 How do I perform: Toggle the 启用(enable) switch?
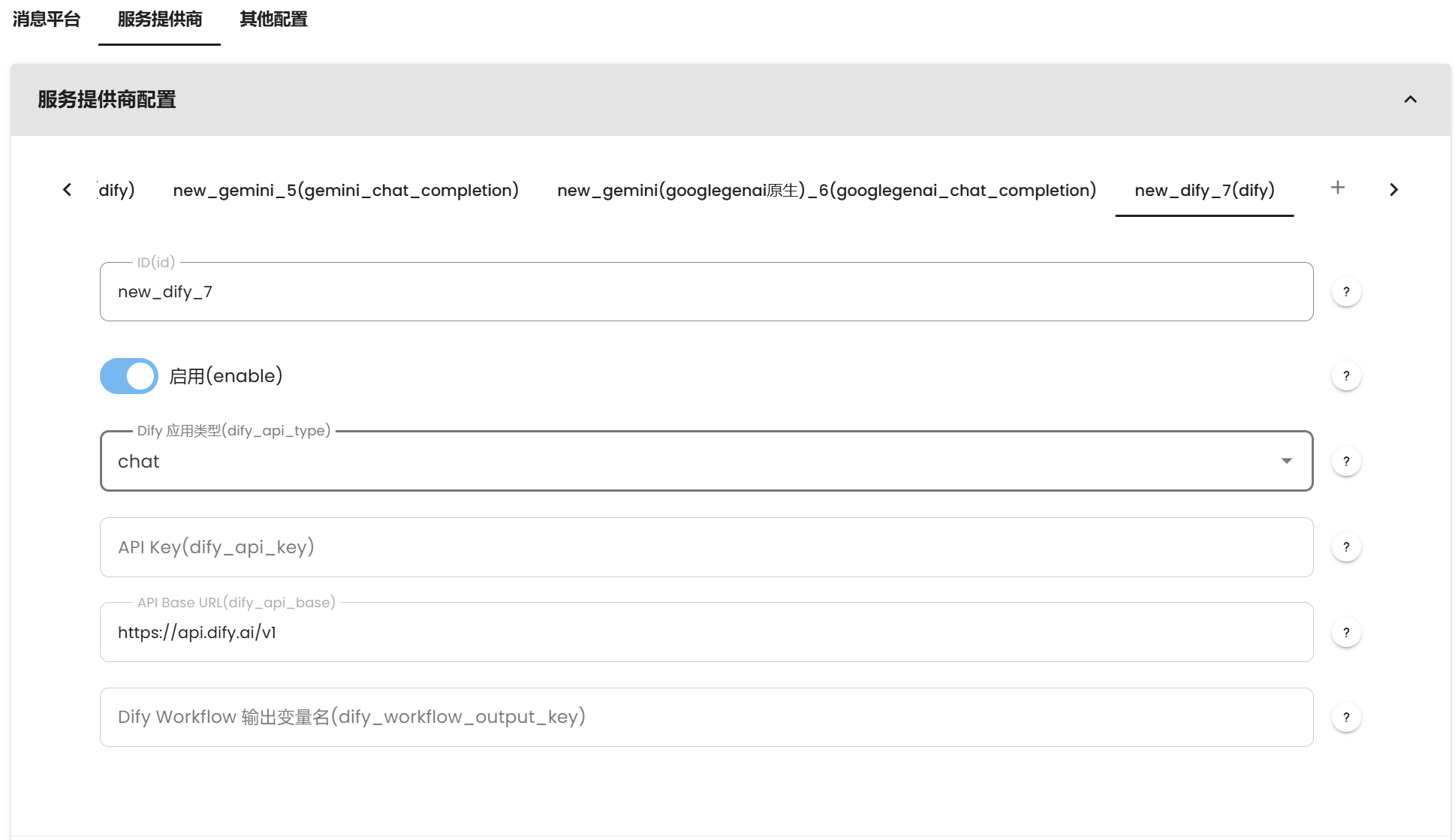[x=129, y=376]
